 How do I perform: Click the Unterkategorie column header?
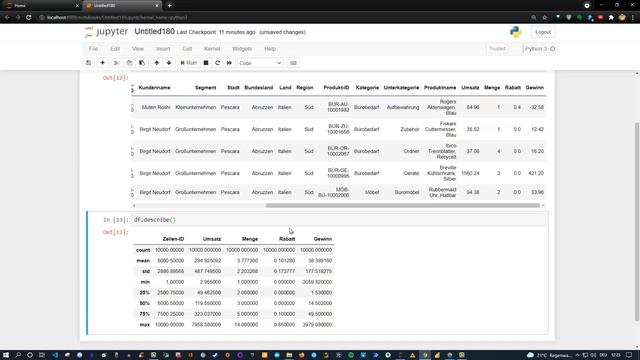tap(401, 88)
